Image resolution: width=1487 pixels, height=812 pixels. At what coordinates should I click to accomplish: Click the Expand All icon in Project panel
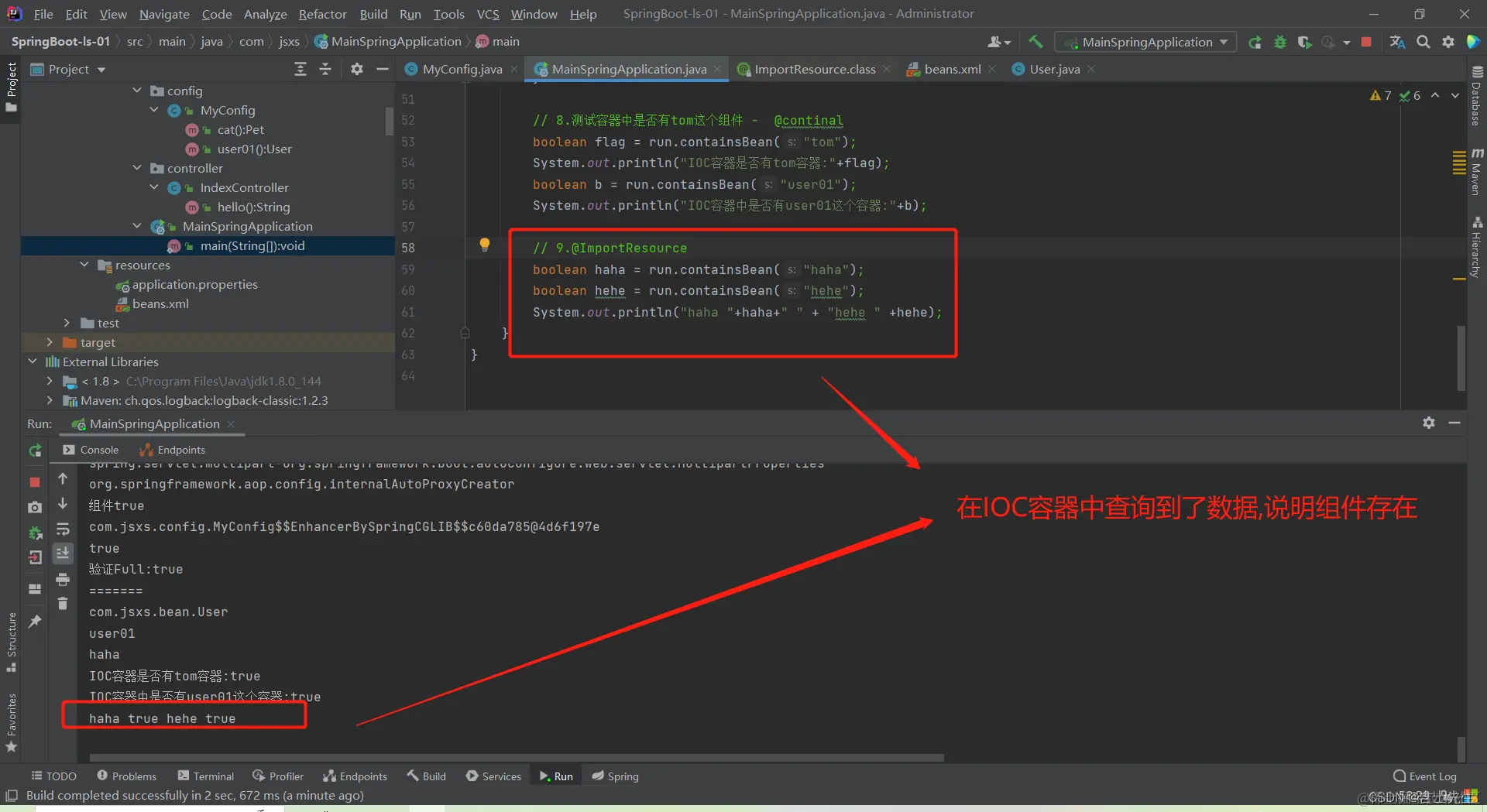[300, 69]
